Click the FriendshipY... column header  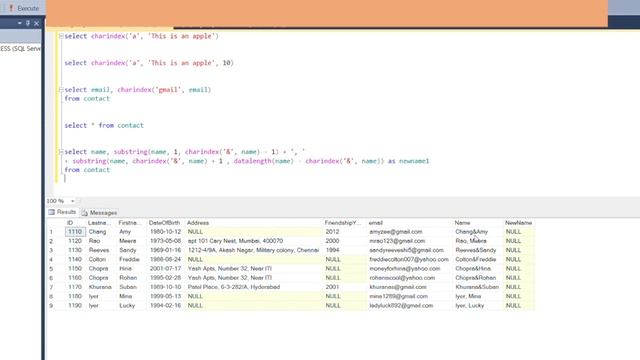344,223
